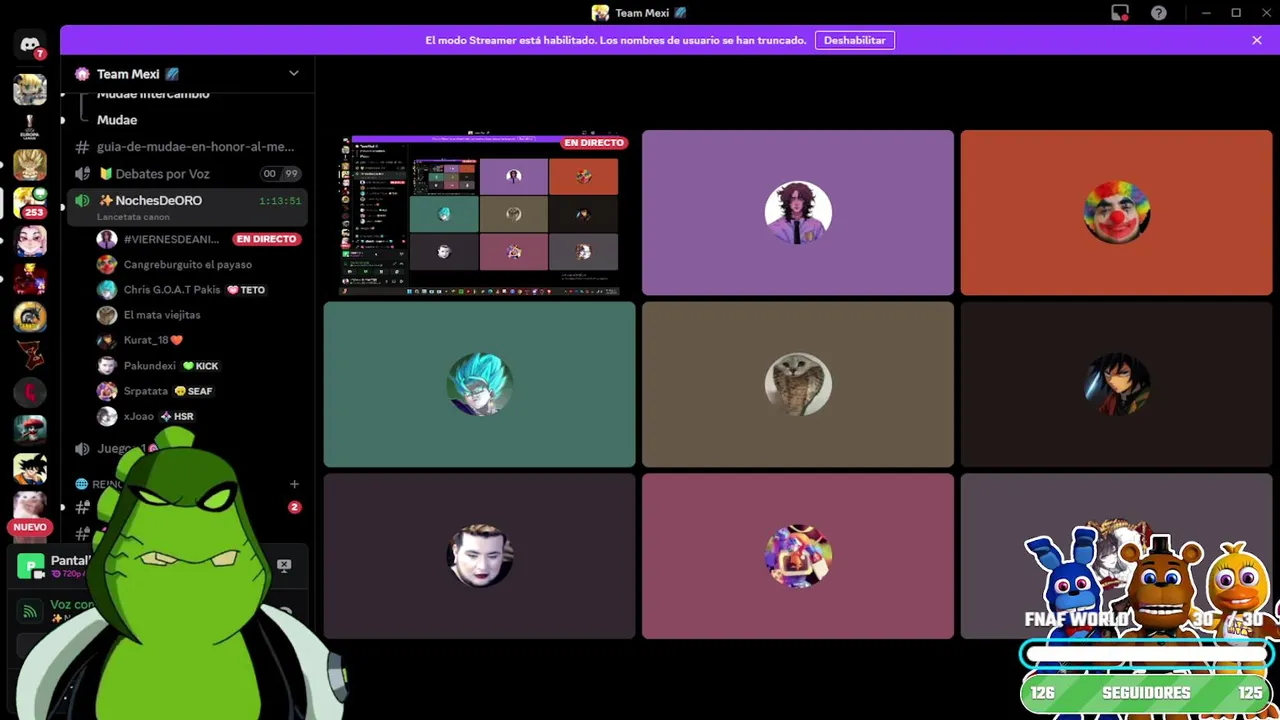
Task: Select the #VIERNESDEANI... user row
Action: tap(200, 239)
